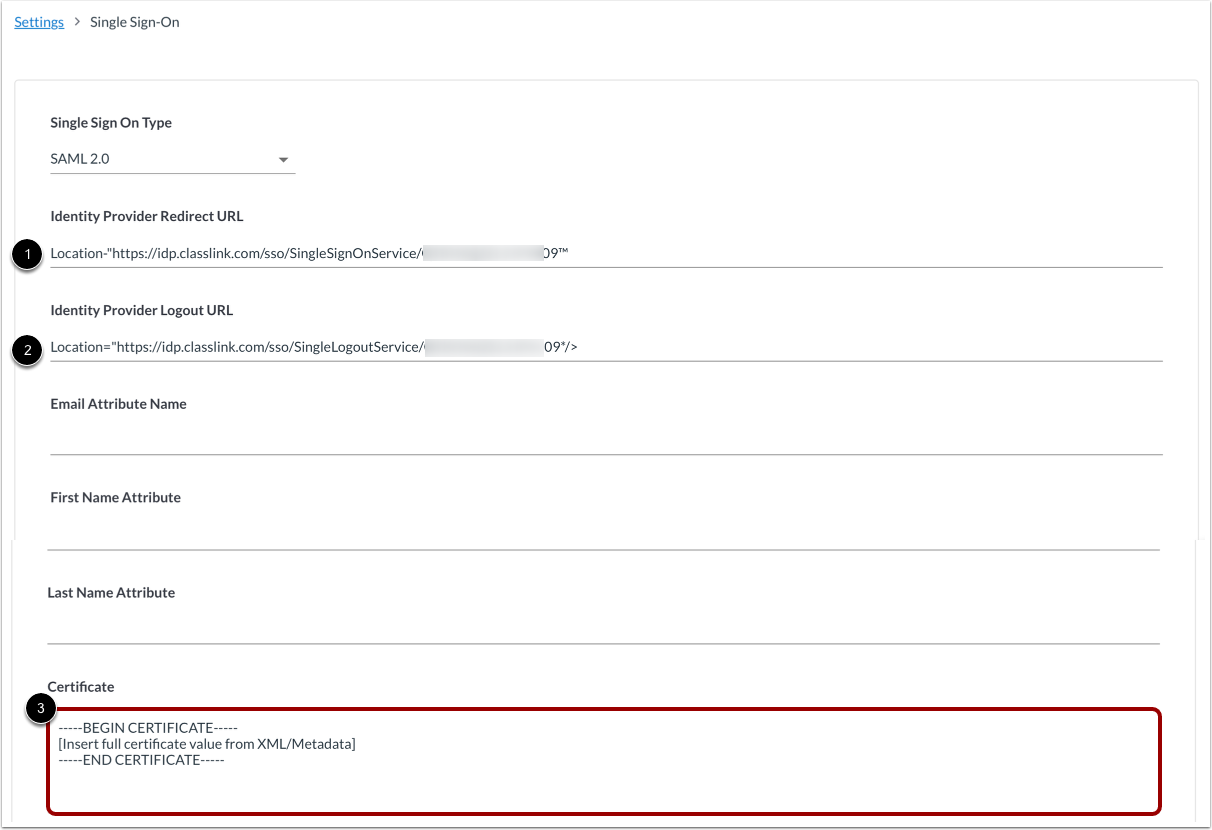The width and height of the screenshot is (1212, 830).
Task: Click the redacted portion of the Logout URL
Action: coord(485,345)
